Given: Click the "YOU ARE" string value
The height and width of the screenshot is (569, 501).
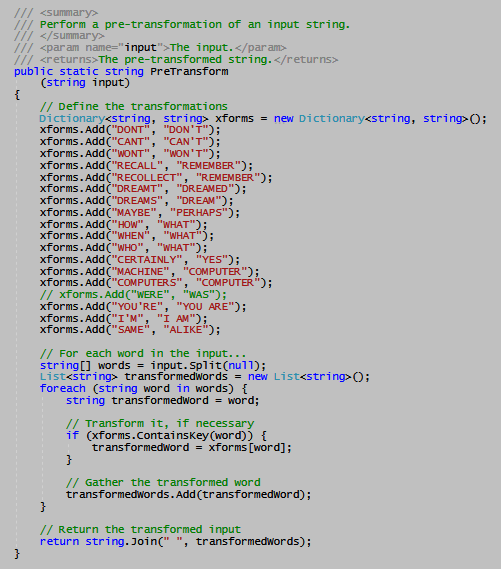Looking at the screenshot, I should [x=205, y=307].
